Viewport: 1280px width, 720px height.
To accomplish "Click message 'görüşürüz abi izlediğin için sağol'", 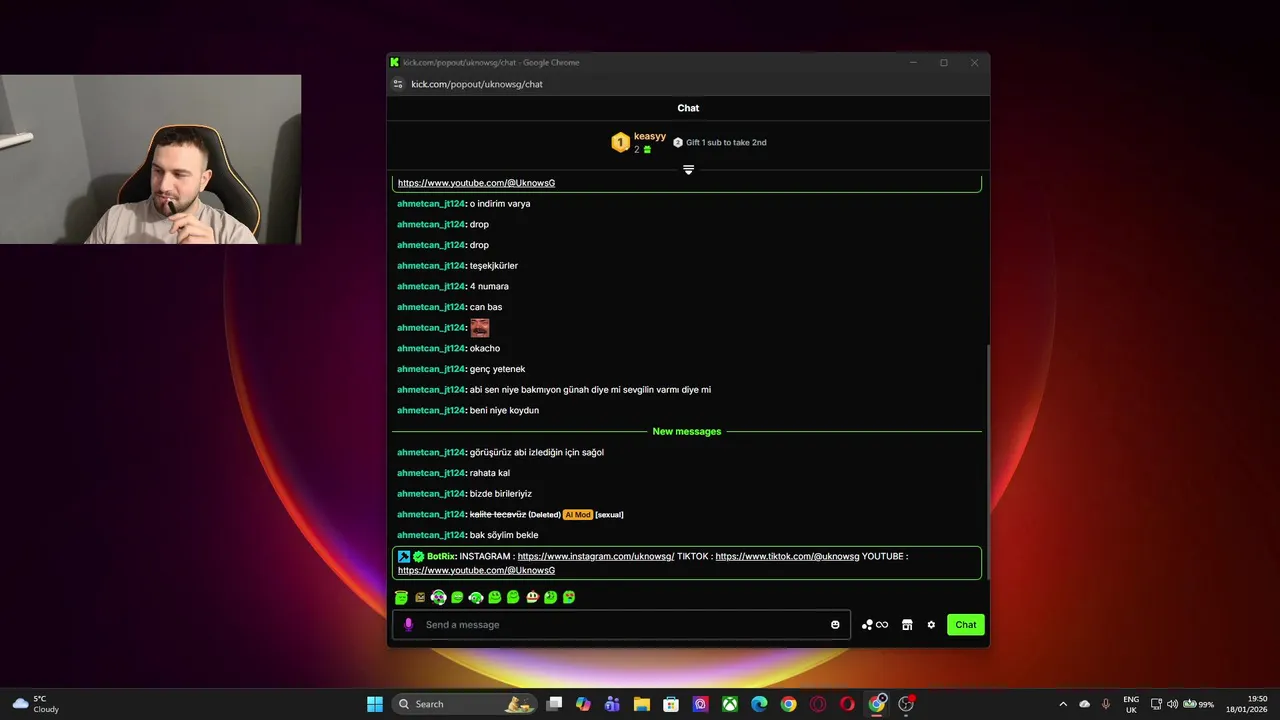I will point(537,452).
